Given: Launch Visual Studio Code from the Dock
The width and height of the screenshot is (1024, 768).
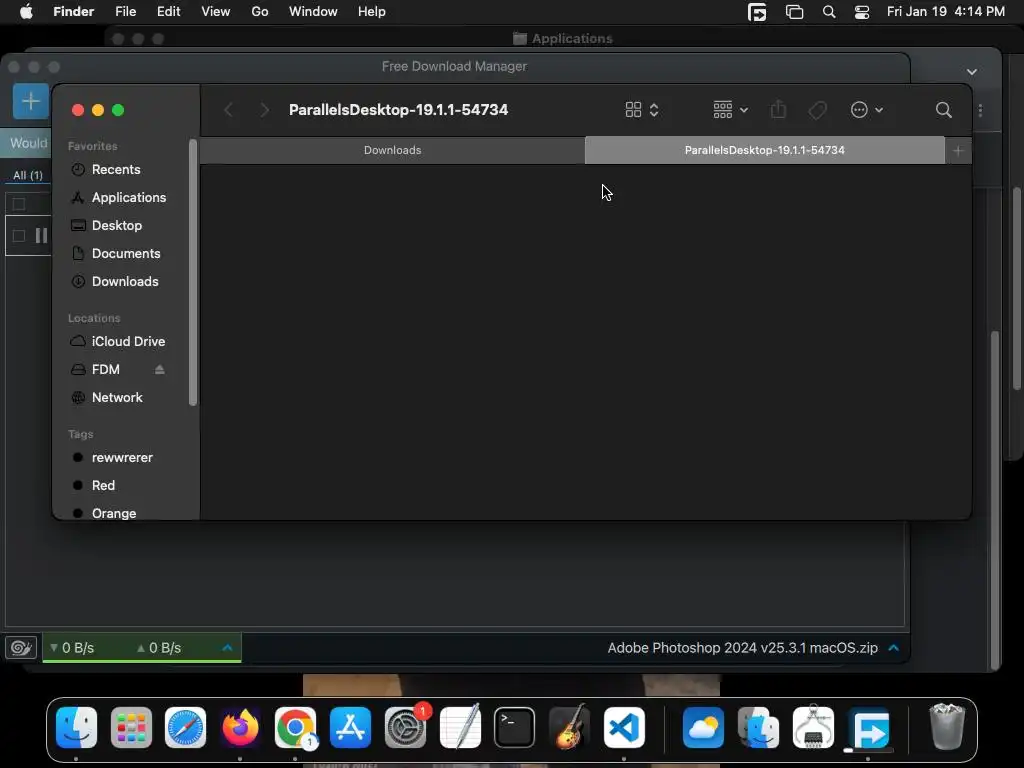Looking at the screenshot, I should (624, 728).
